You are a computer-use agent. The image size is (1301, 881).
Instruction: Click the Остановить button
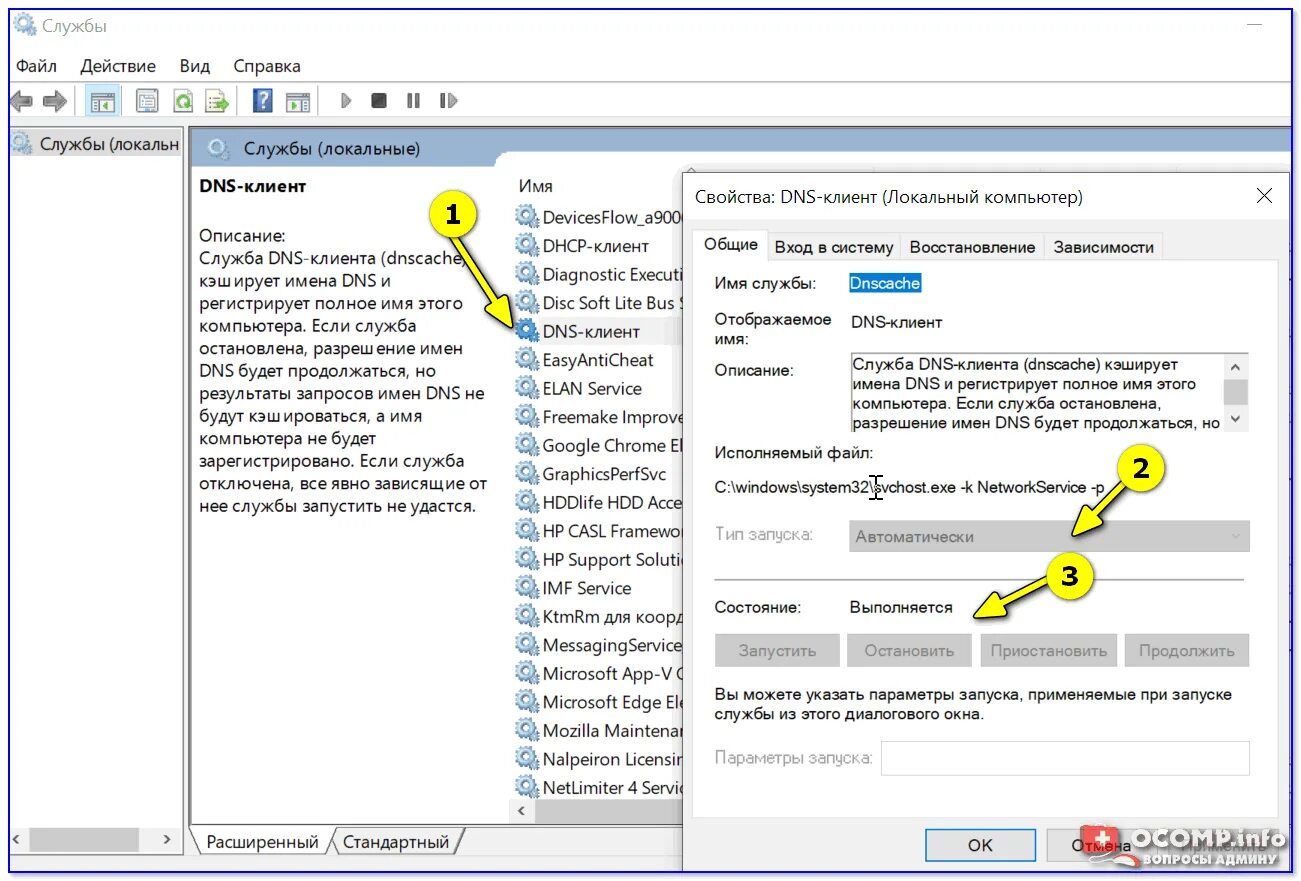(909, 650)
